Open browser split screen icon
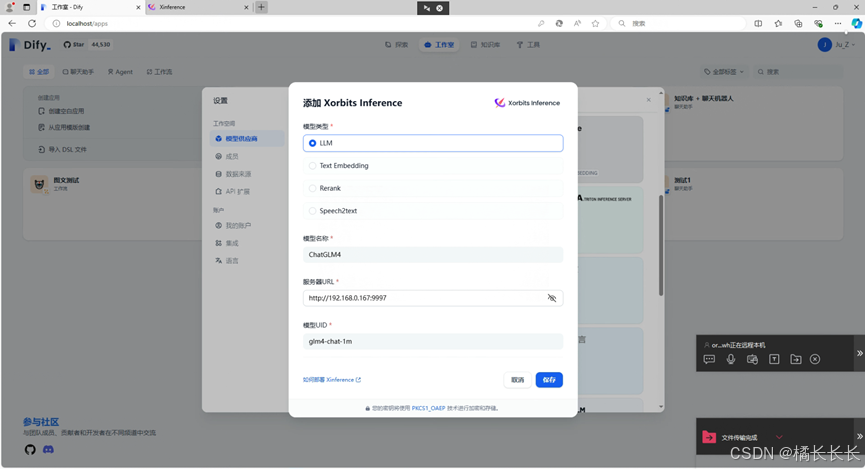Screen dimensions: 865x469 click(x=759, y=23)
